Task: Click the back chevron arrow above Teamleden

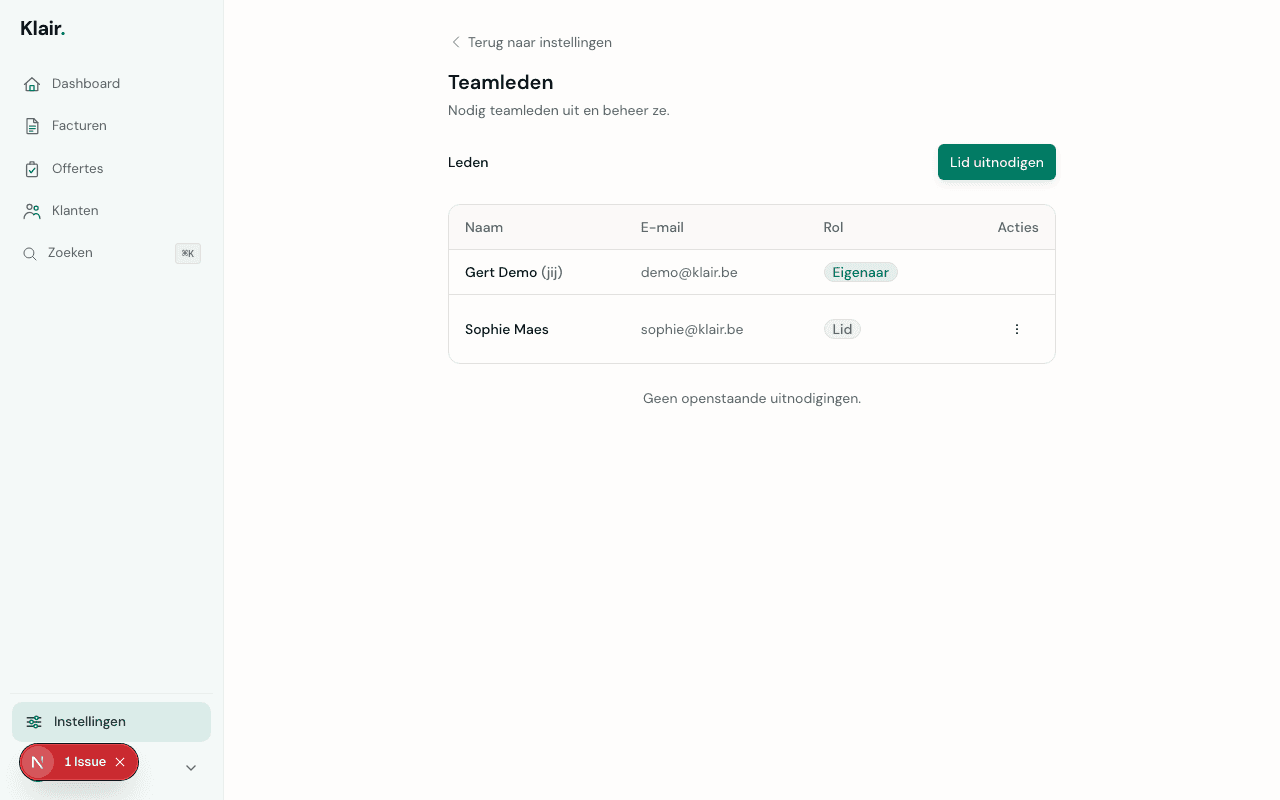Action: click(456, 42)
